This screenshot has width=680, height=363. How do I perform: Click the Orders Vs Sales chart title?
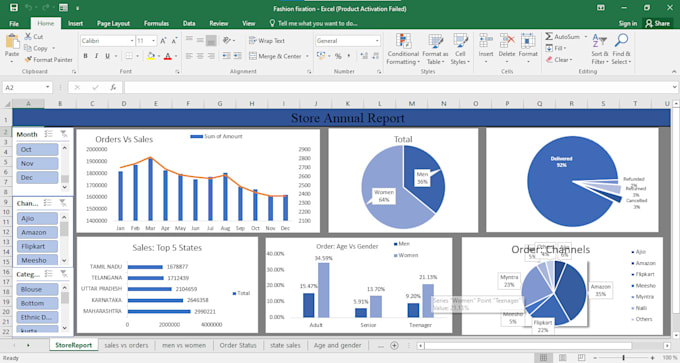(124, 139)
